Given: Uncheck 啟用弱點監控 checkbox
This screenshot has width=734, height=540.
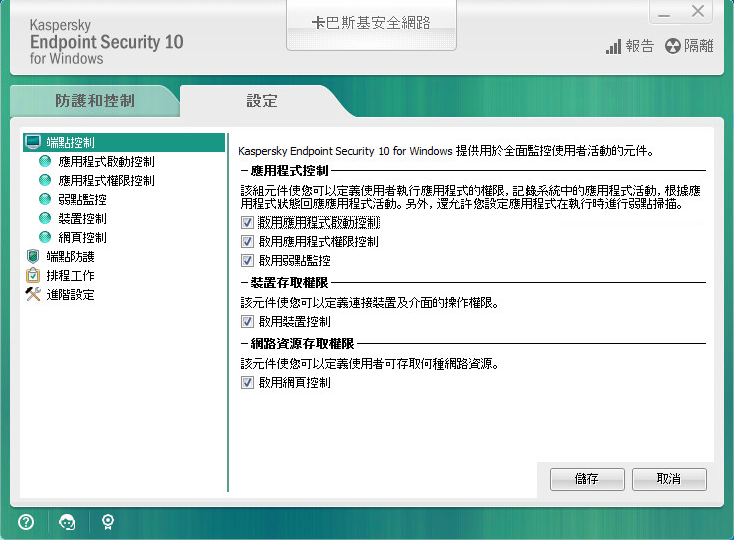Looking at the screenshot, I should pos(248,261).
